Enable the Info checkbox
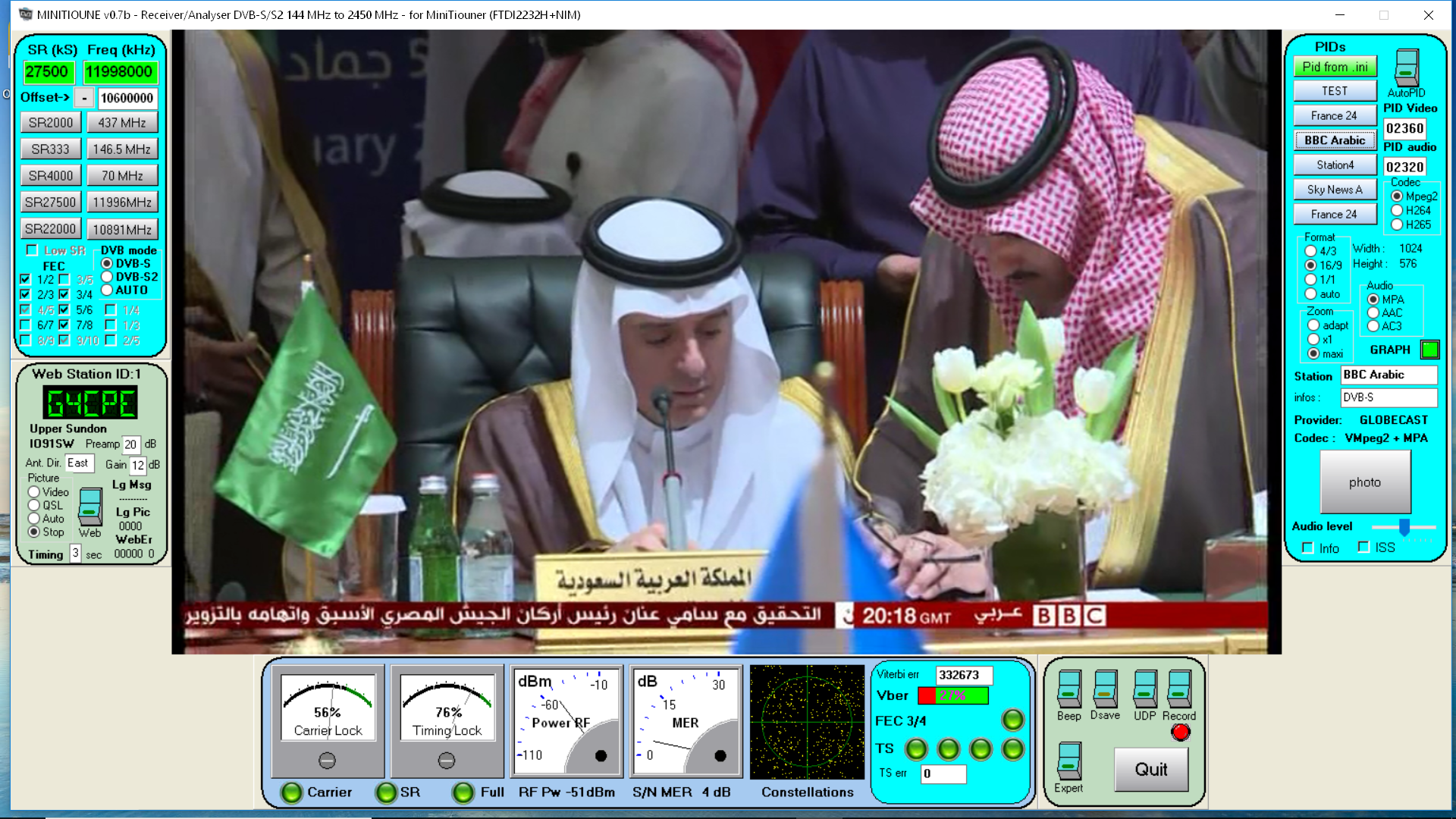The width and height of the screenshot is (1456, 819). pos(1307,548)
